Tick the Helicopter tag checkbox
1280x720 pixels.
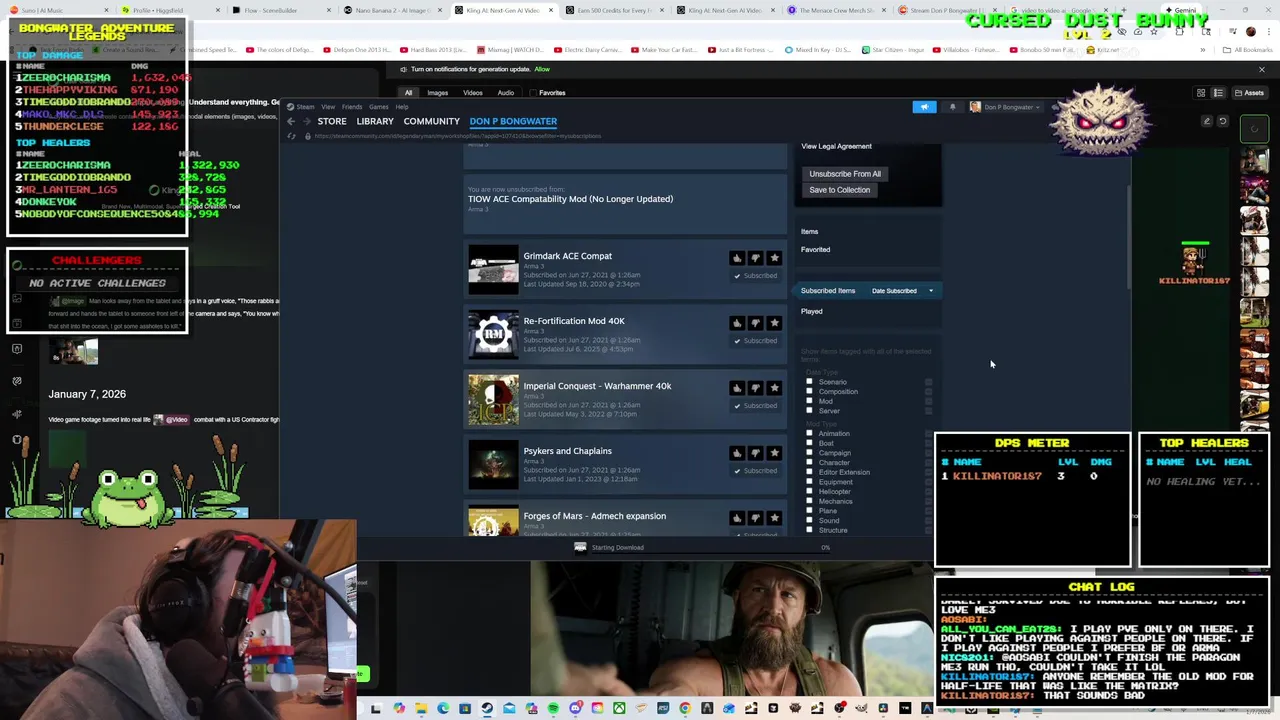[x=809, y=491]
